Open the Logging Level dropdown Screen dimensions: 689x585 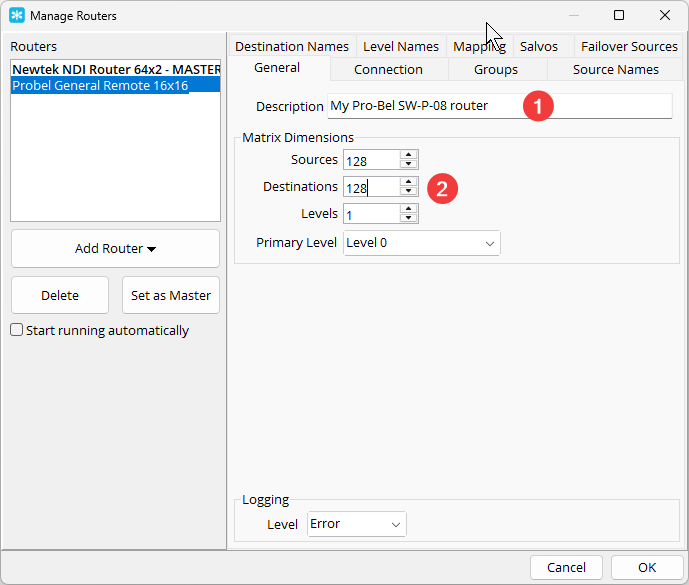coord(356,524)
